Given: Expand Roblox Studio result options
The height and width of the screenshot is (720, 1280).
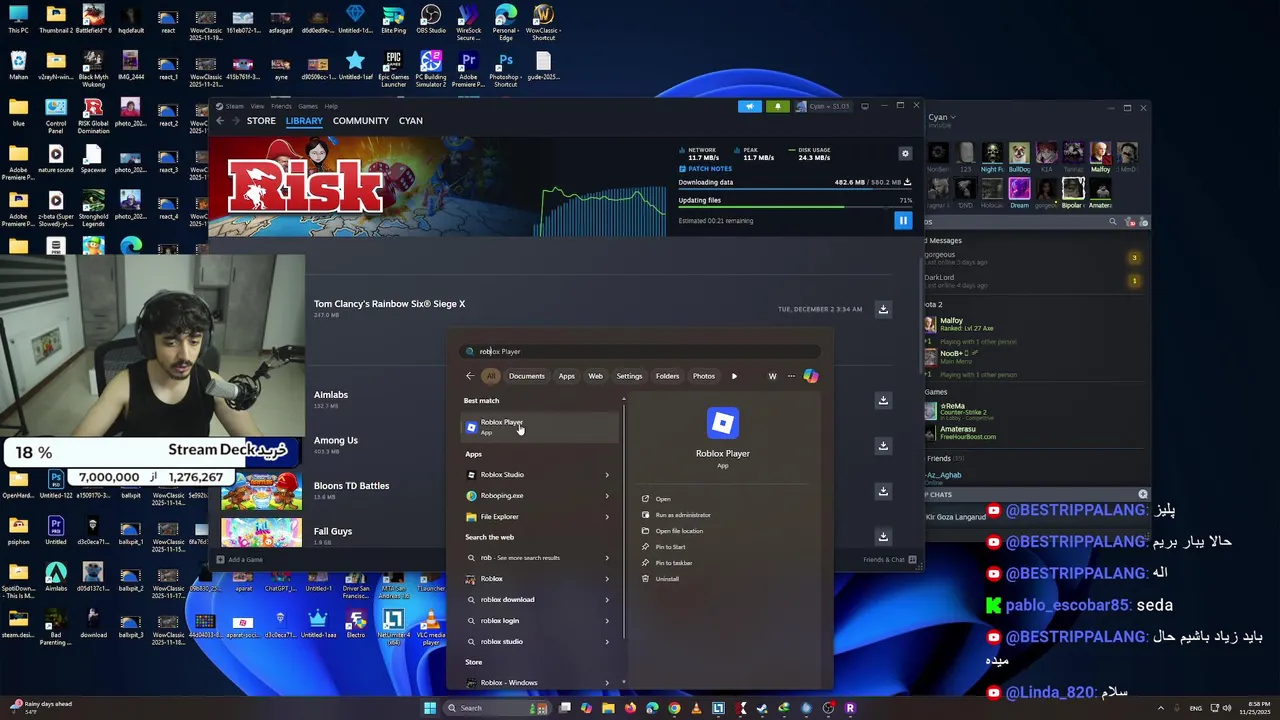Looking at the screenshot, I should [x=607, y=475].
